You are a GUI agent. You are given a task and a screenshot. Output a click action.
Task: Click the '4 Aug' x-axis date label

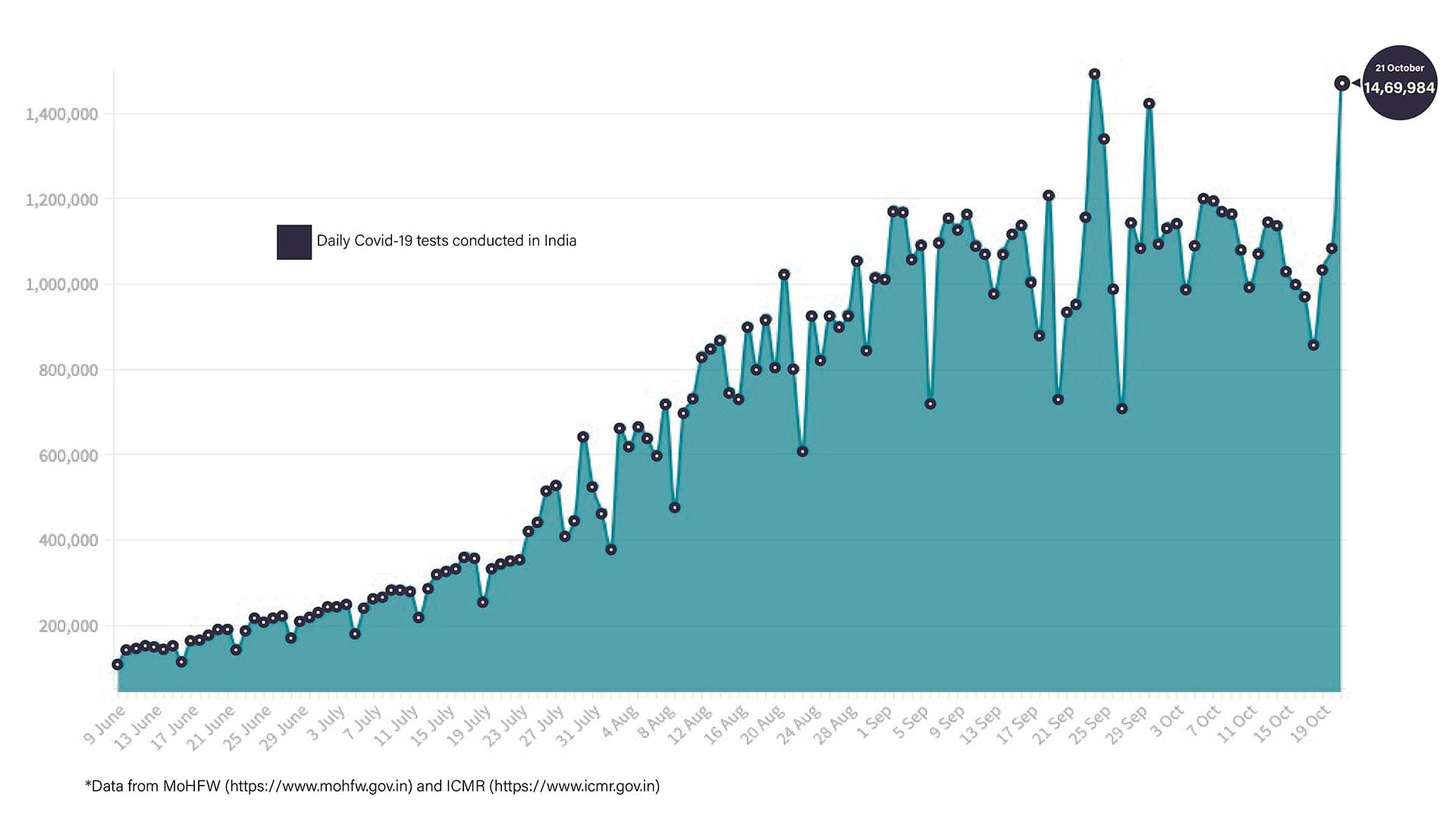pos(620,723)
